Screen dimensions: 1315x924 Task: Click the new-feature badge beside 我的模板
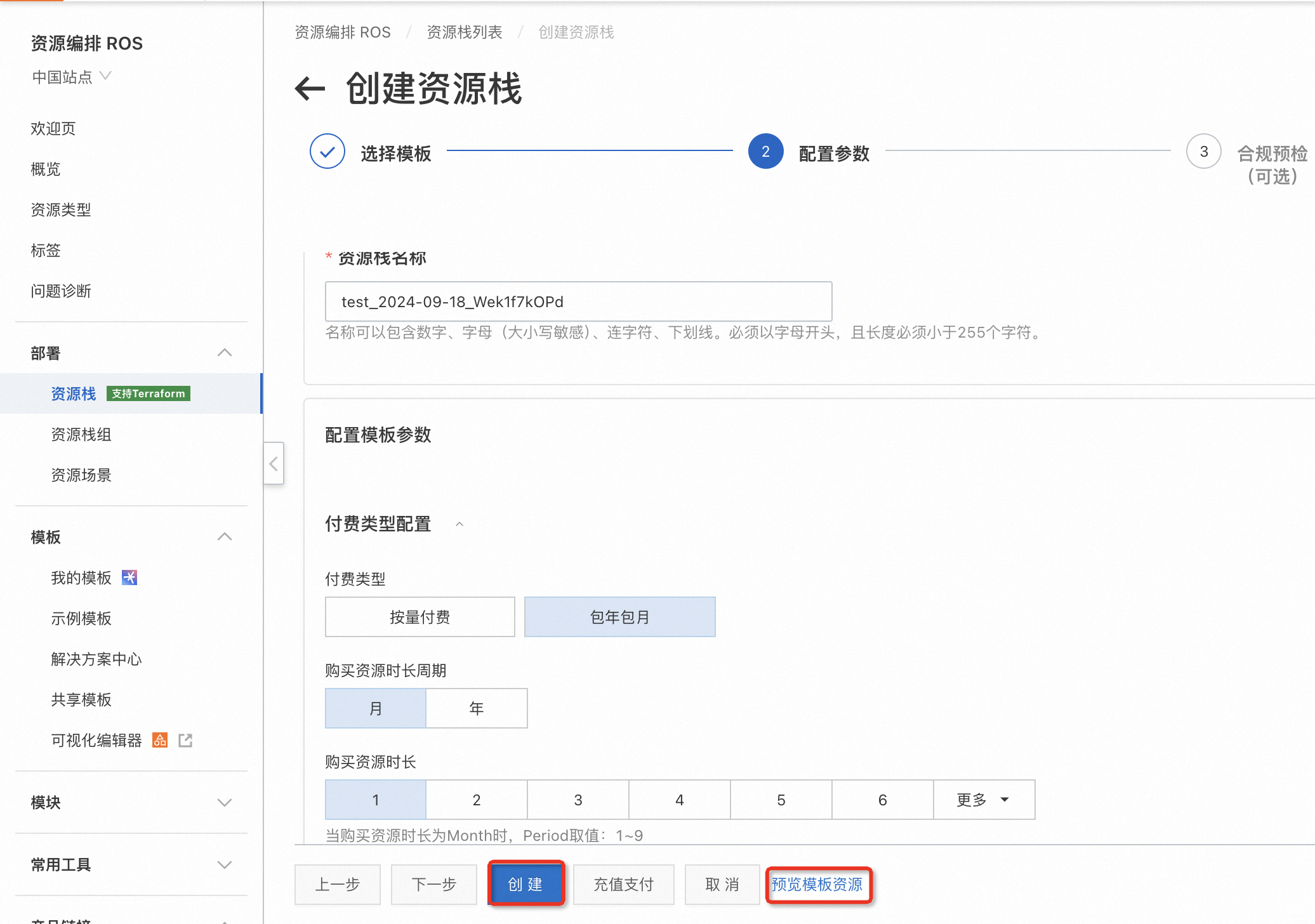129,577
